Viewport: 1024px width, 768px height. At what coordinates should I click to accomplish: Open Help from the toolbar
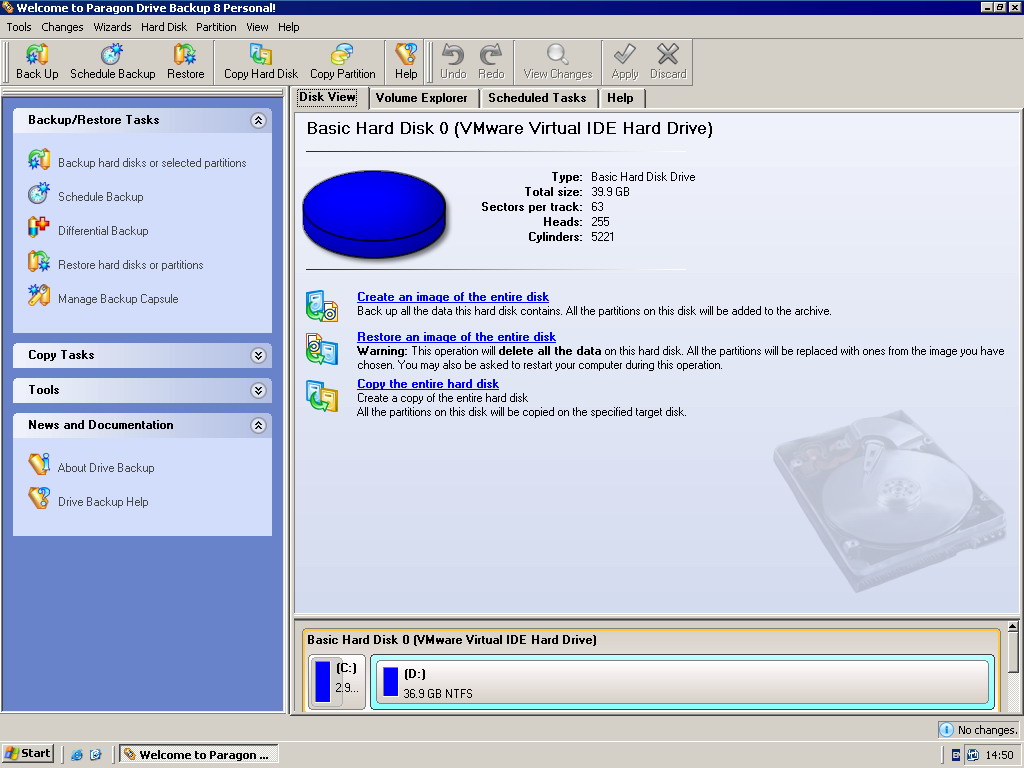click(x=406, y=62)
